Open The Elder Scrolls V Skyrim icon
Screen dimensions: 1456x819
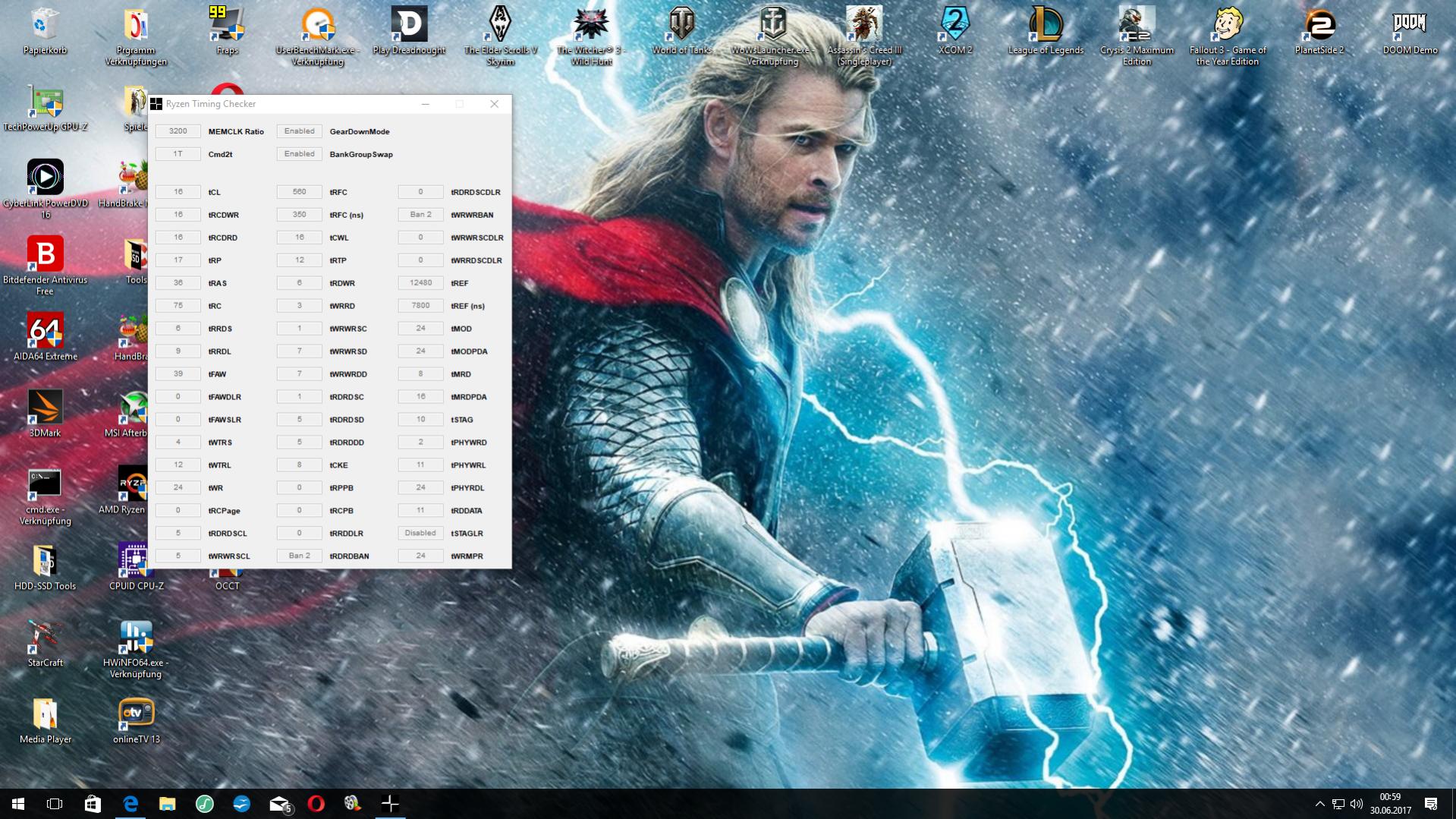click(500, 36)
